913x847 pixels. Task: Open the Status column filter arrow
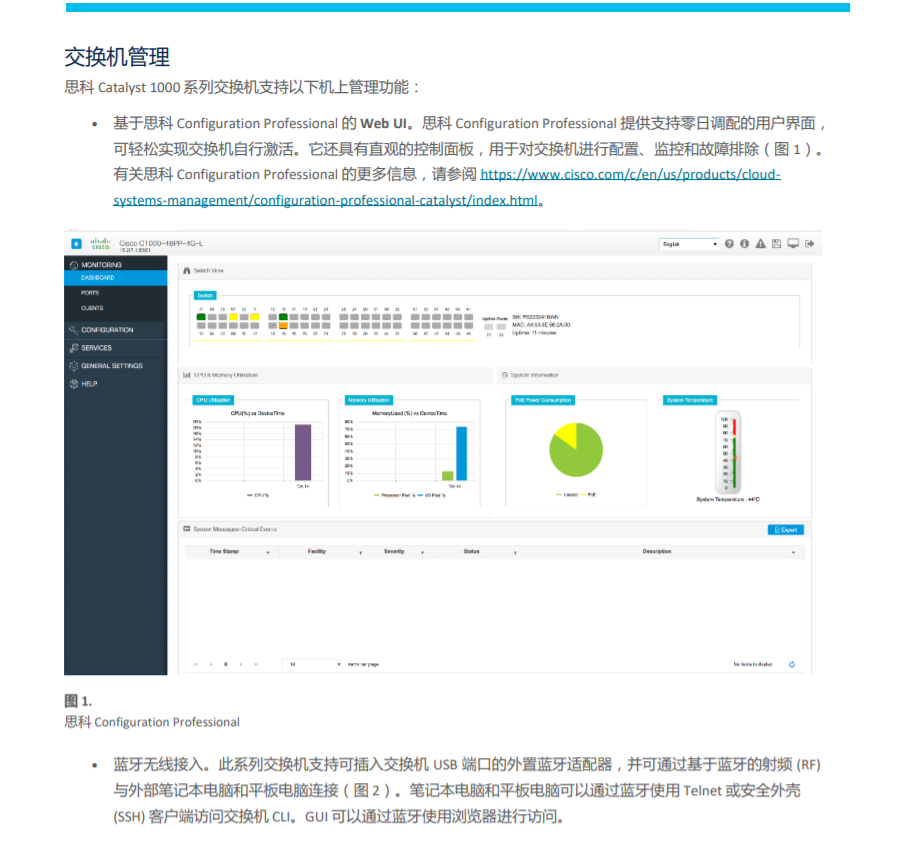coord(515,552)
